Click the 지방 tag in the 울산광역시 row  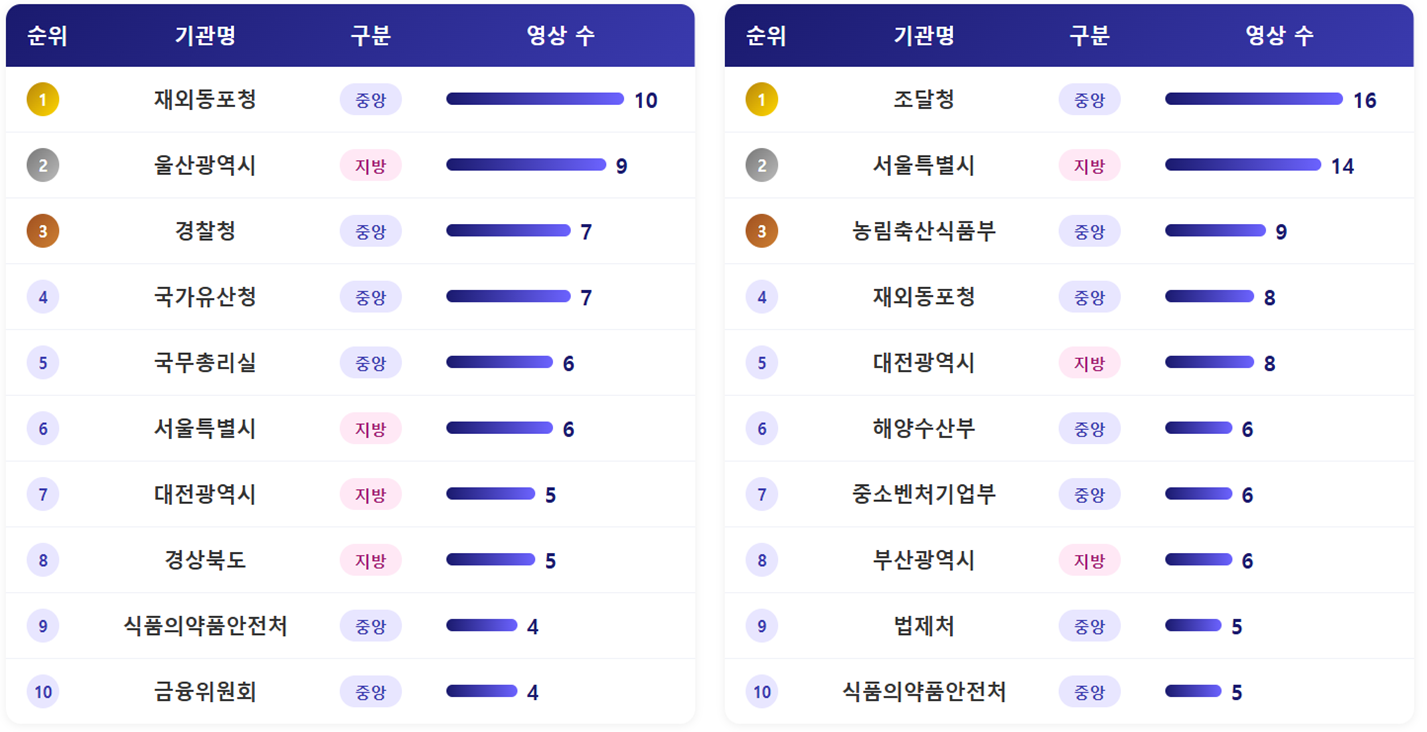[x=370, y=165]
